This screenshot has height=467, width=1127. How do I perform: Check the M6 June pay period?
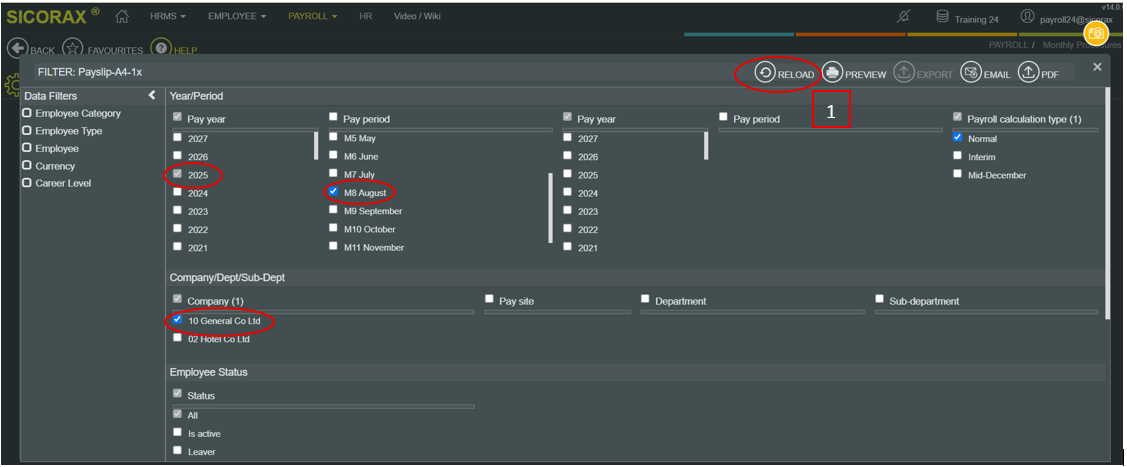tap(334, 155)
